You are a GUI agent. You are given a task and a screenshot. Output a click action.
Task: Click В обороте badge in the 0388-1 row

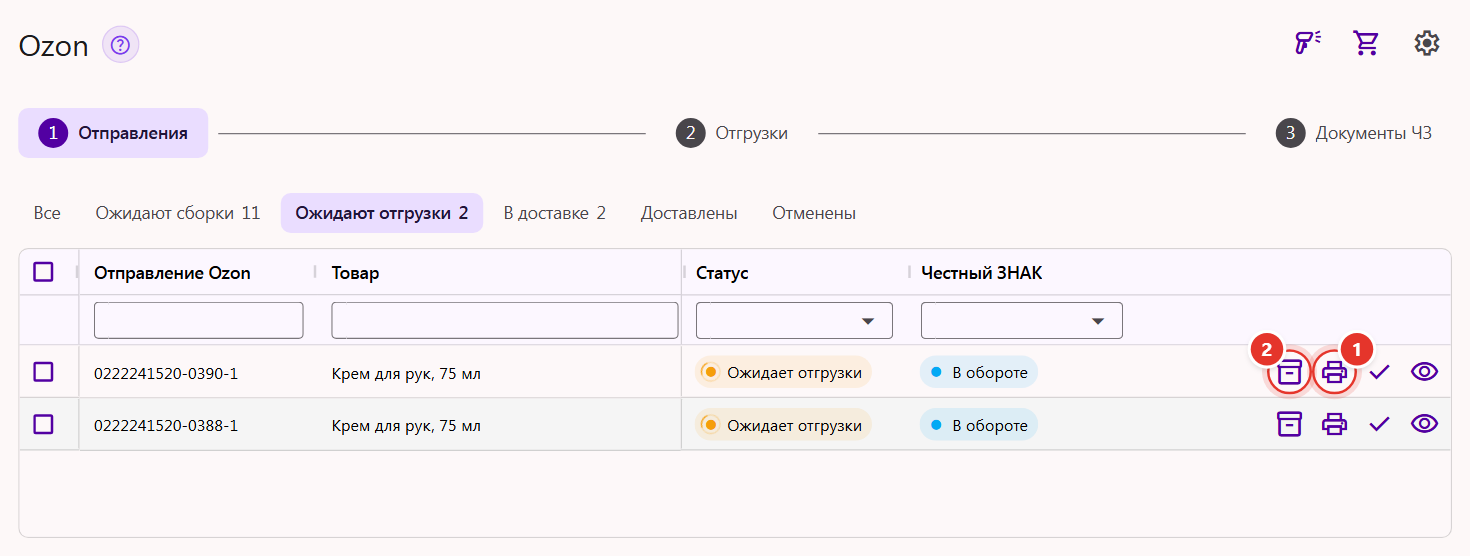(979, 424)
